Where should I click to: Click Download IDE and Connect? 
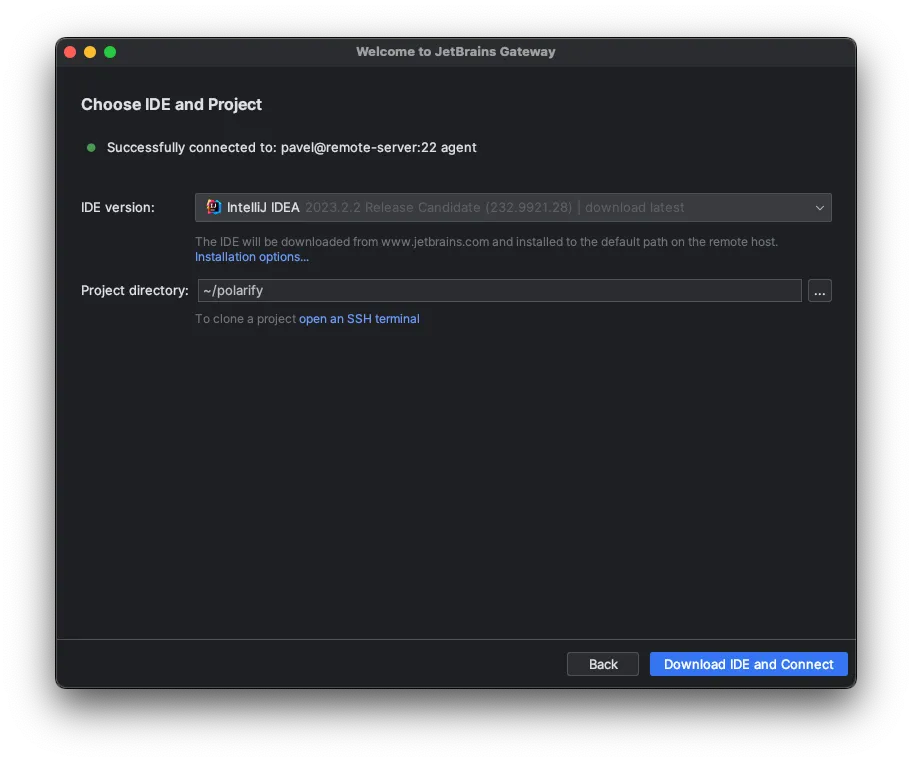click(748, 664)
